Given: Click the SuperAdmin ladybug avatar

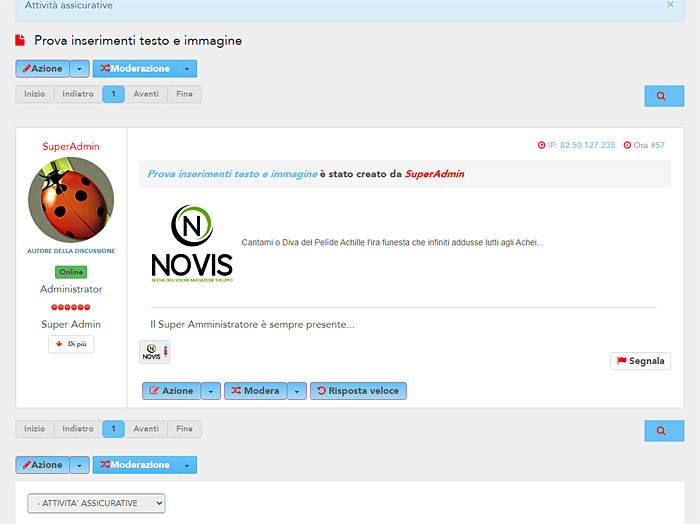Looking at the screenshot, I should [x=71, y=199].
